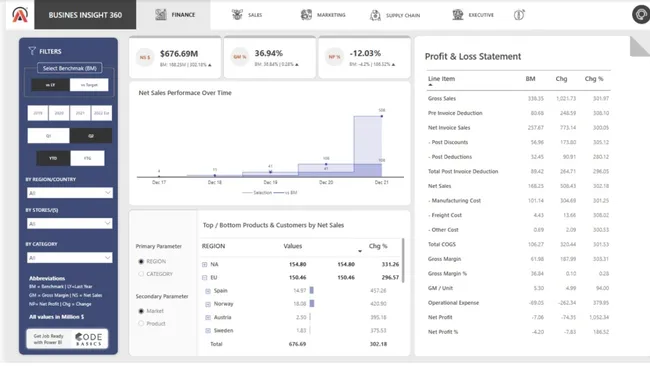Select the 2022 Est year button
Viewport: 650px width, 366px height.
(x=101, y=113)
